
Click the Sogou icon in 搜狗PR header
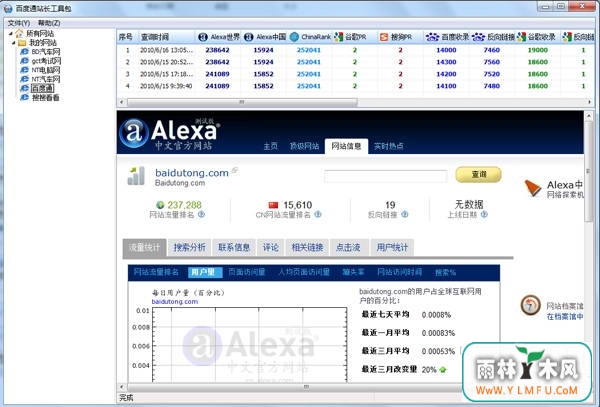[x=384, y=37]
